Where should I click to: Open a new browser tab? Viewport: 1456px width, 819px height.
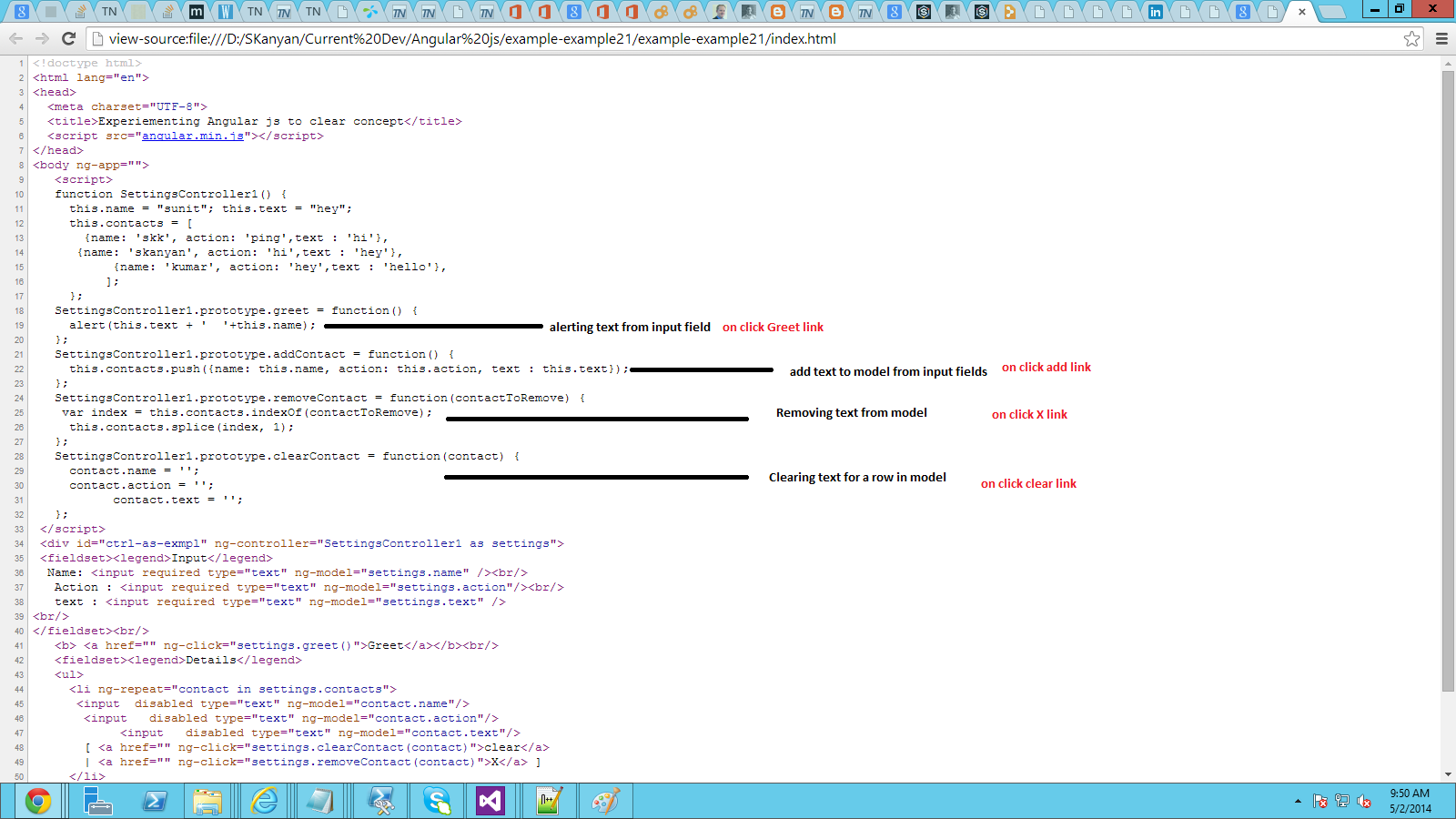1332,12
